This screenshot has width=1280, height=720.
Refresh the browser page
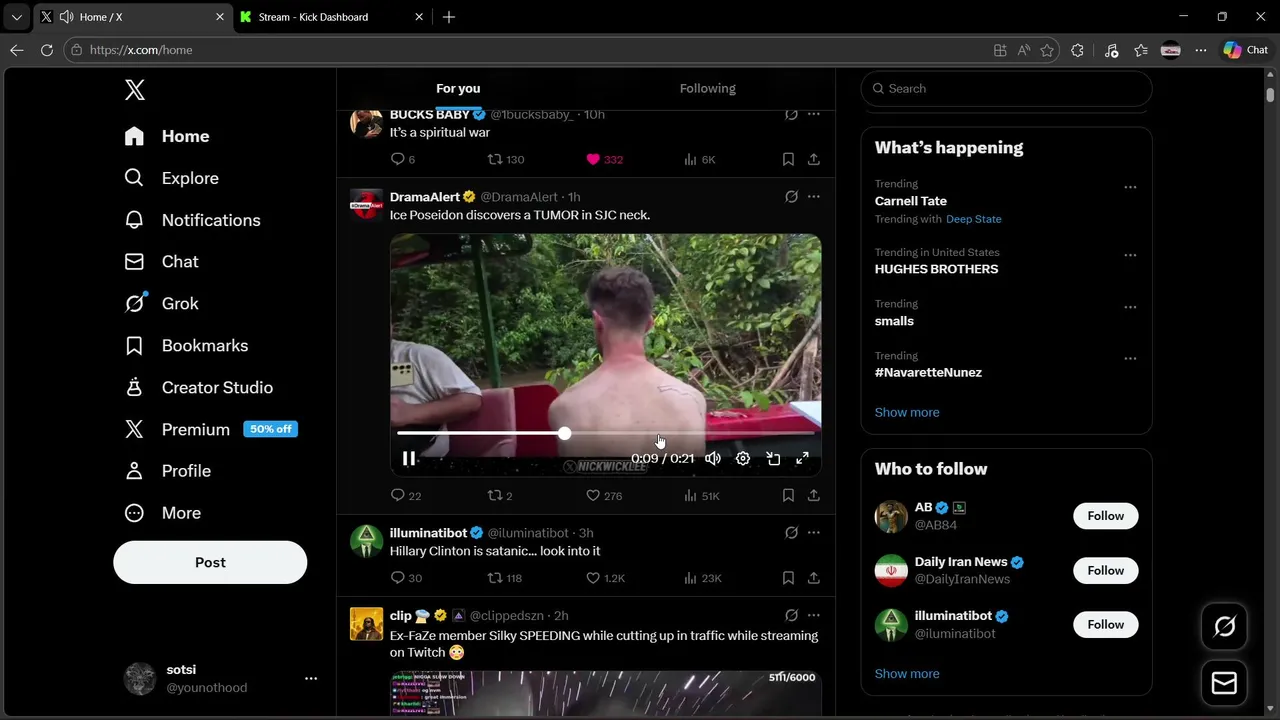point(46,50)
